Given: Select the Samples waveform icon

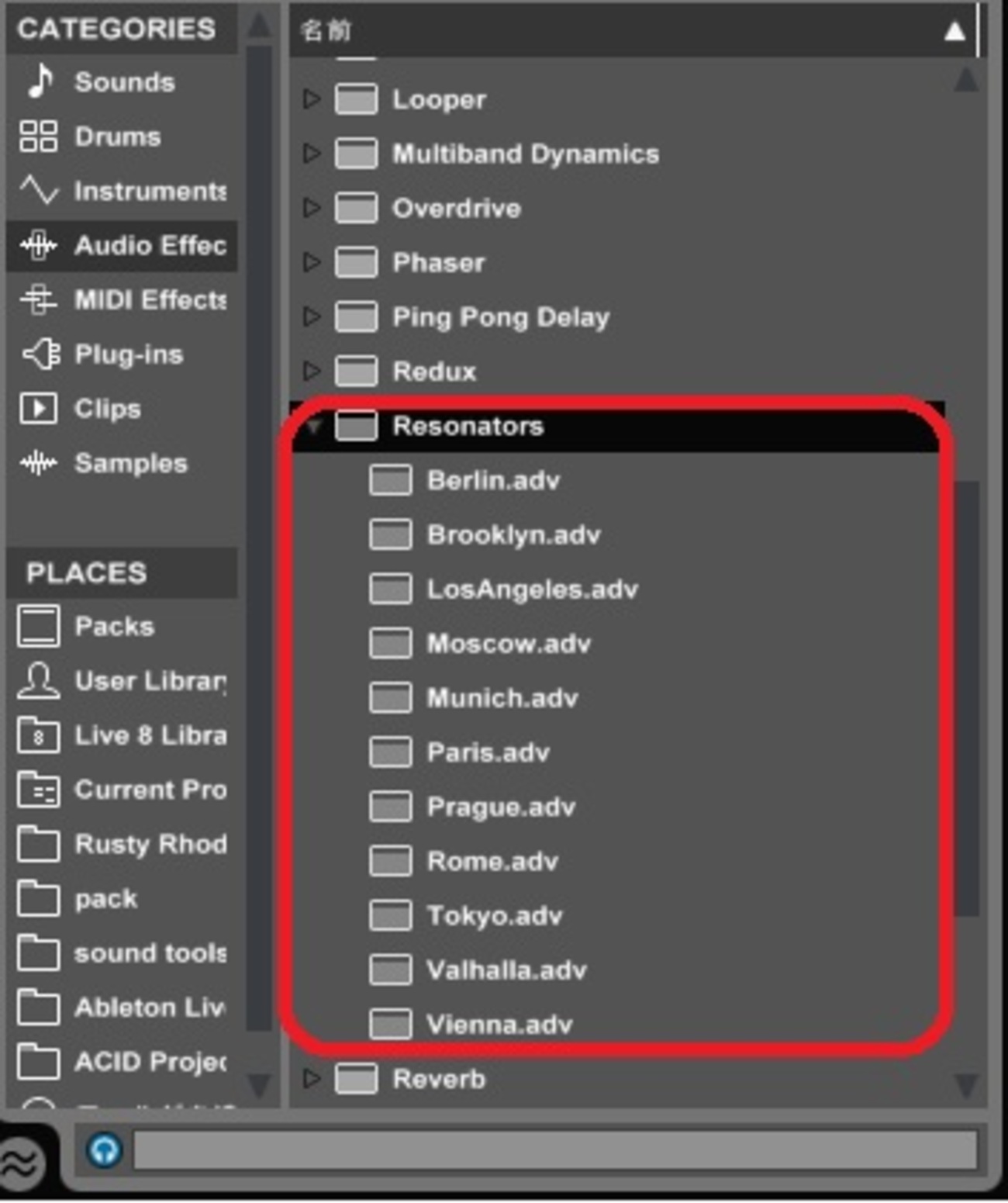Looking at the screenshot, I should point(39,464).
